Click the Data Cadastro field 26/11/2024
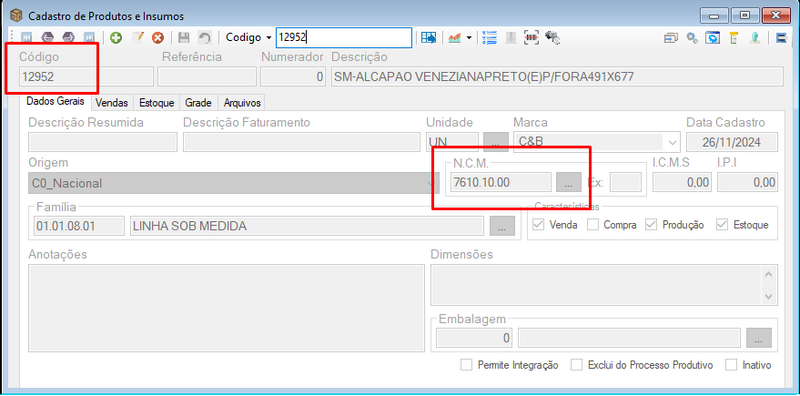Viewport: 800px width, 396px height. pos(732,142)
